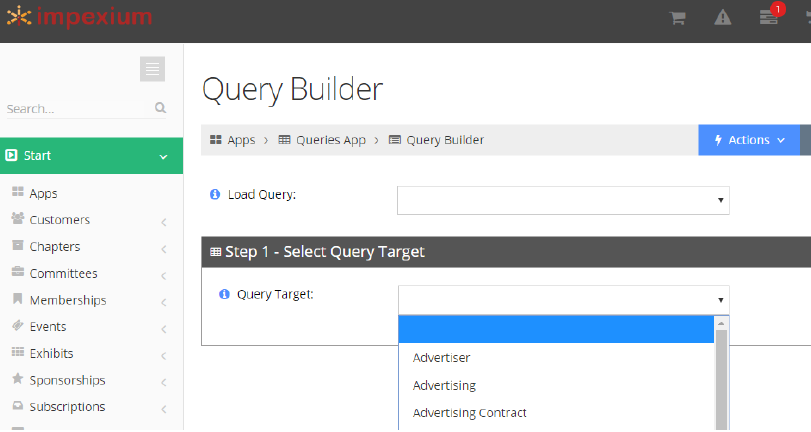Click the Memberships bookmark icon

point(18,299)
